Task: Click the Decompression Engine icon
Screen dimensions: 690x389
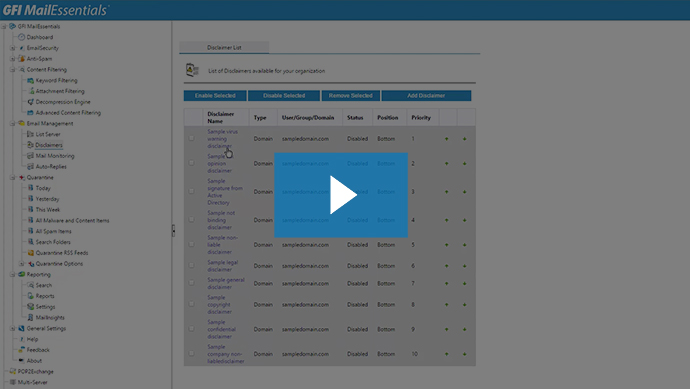Action: click(30, 102)
